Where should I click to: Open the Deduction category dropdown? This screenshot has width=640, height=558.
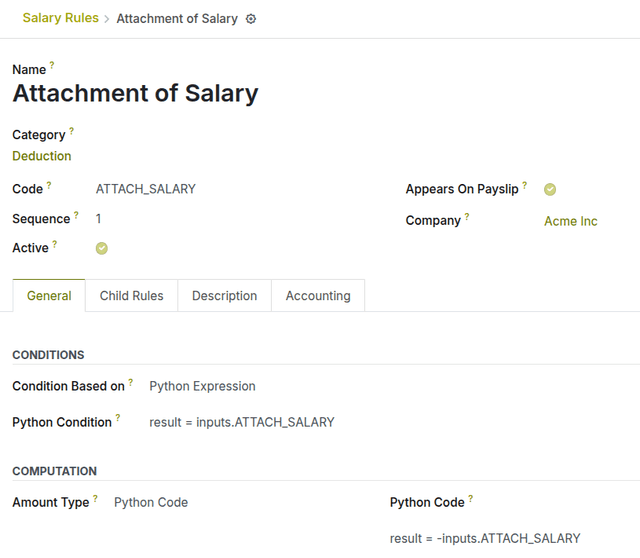pyautogui.click(x=42, y=156)
